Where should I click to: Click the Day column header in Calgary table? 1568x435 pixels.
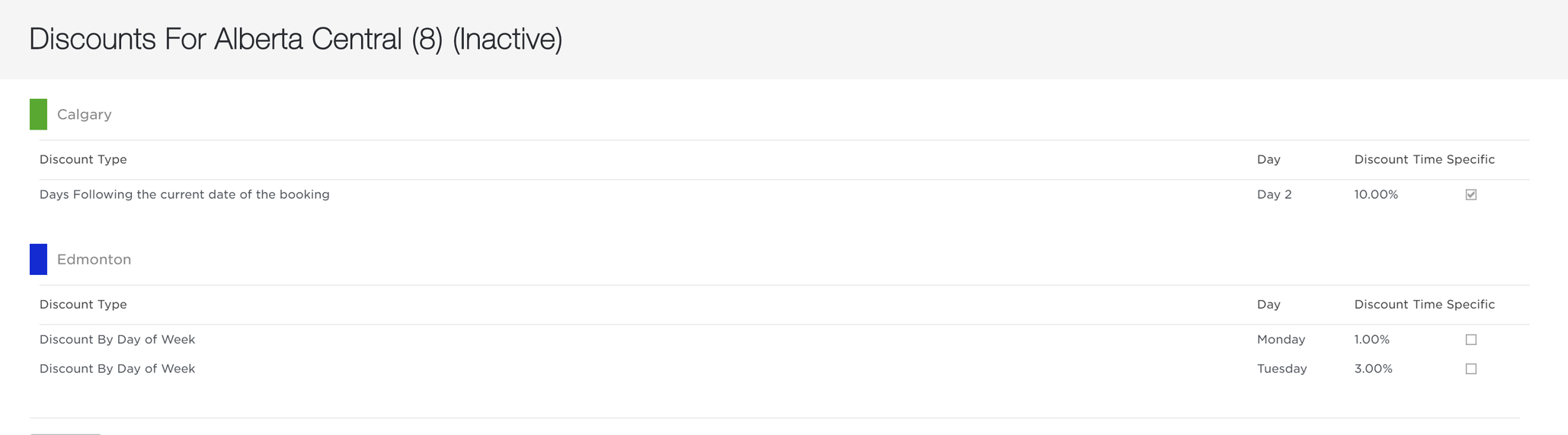click(x=1269, y=159)
